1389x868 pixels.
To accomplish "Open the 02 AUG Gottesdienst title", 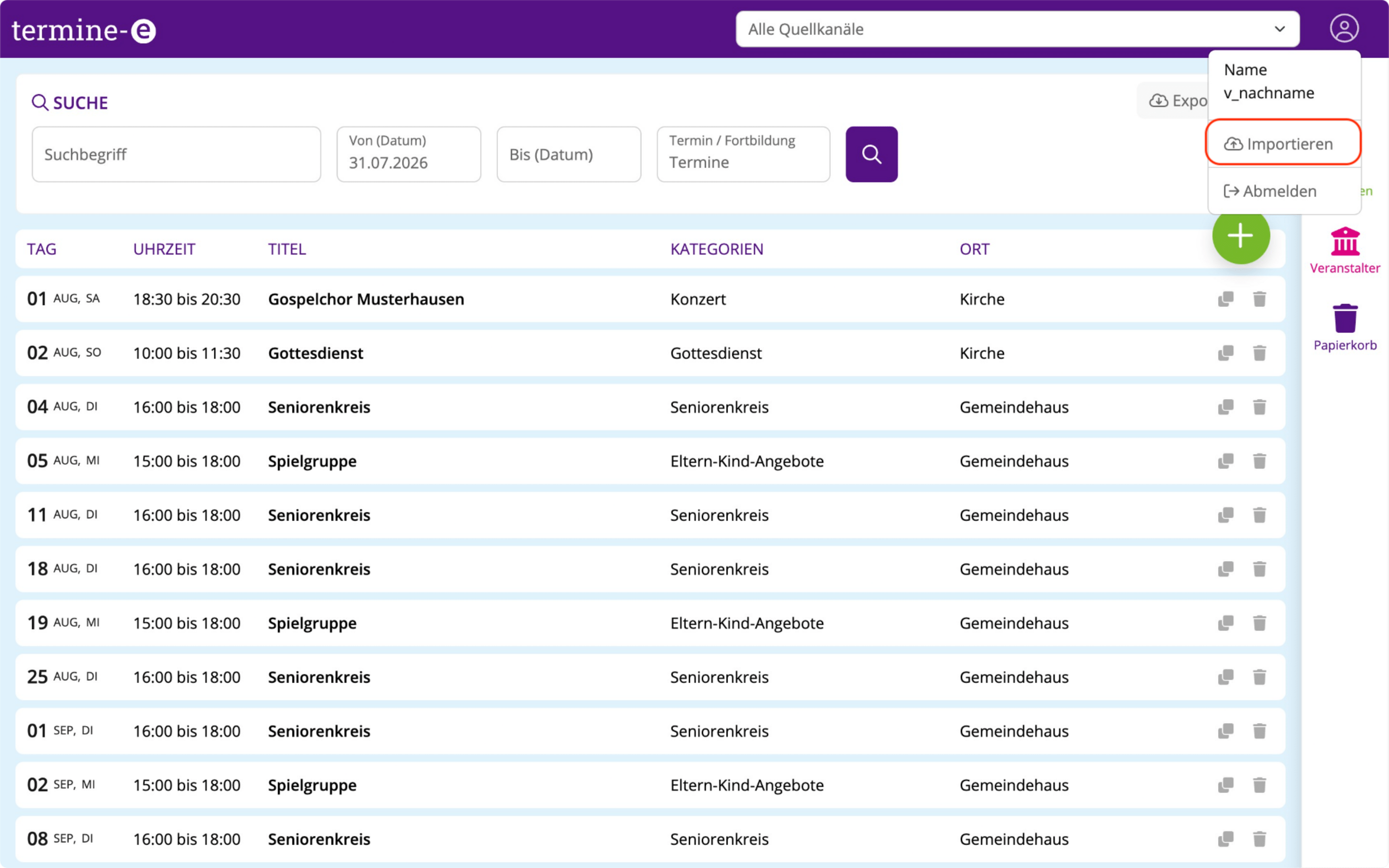I will pyautogui.click(x=316, y=353).
